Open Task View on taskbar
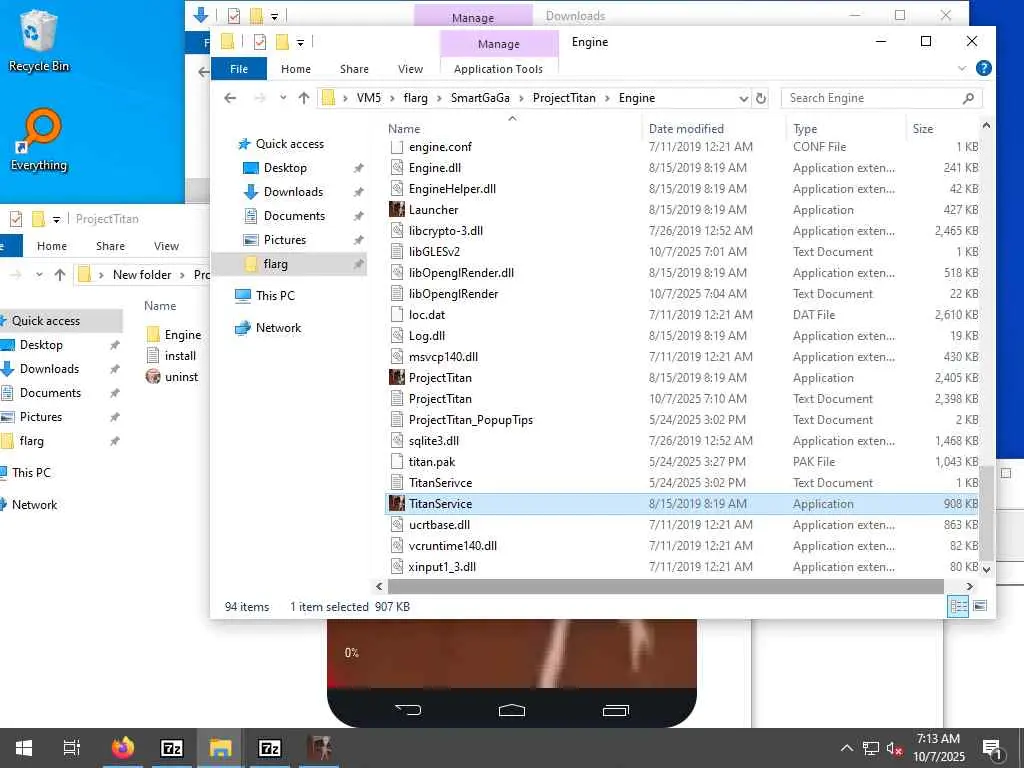1024x768 pixels. tap(72, 748)
